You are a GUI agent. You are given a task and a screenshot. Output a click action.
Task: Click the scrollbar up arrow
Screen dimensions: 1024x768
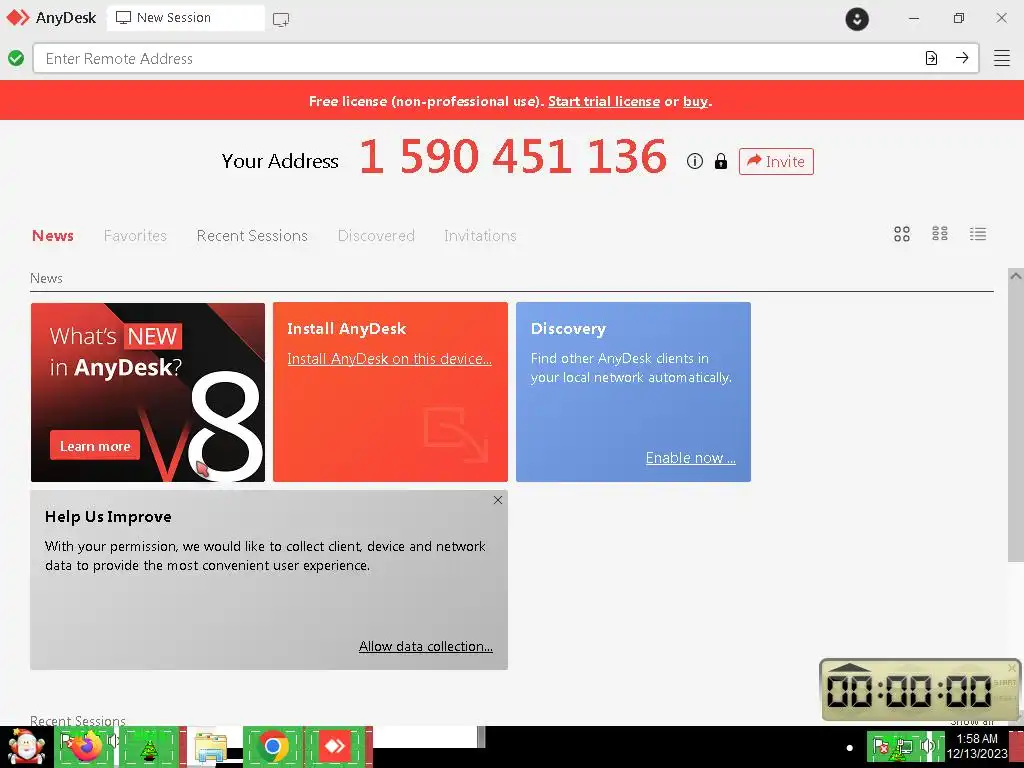[1016, 276]
